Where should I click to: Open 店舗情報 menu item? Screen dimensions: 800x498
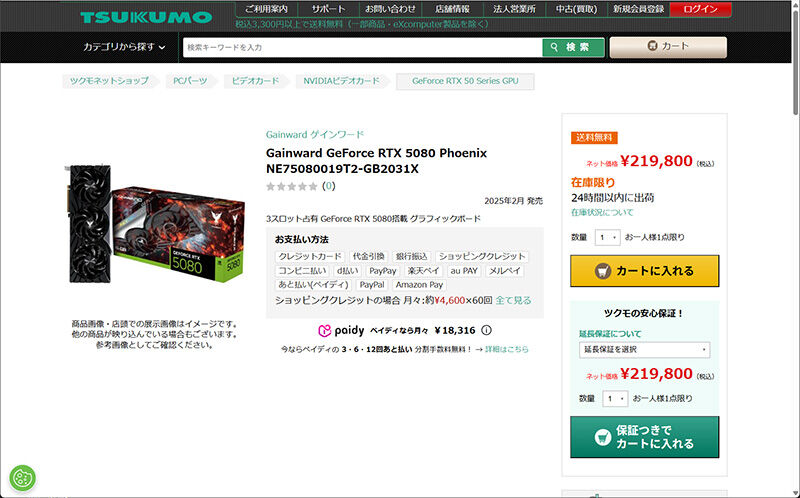pos(453,9)
